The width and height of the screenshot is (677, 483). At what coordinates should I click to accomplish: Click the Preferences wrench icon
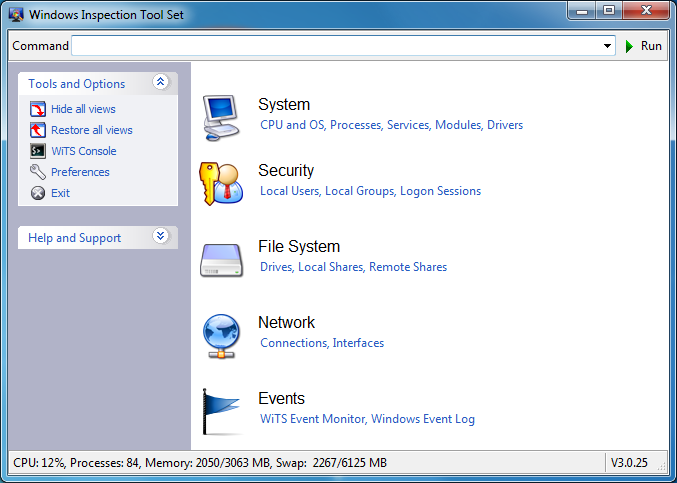coord(38,172)
